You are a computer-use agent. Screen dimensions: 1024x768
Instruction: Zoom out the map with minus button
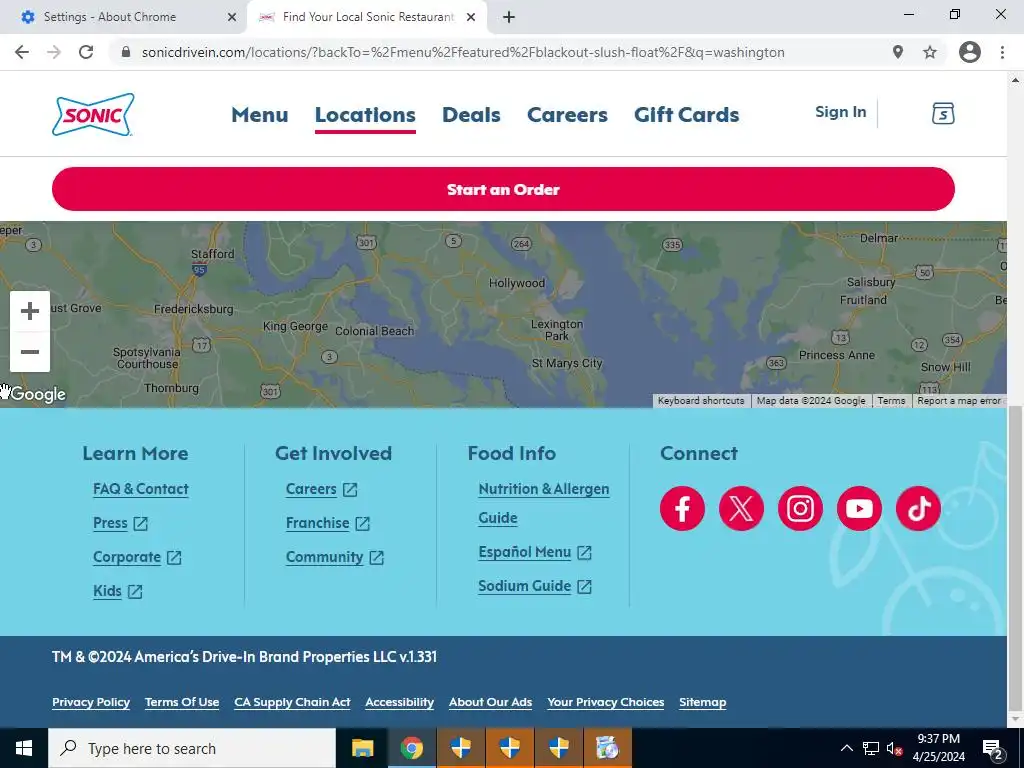click(30, 352)
